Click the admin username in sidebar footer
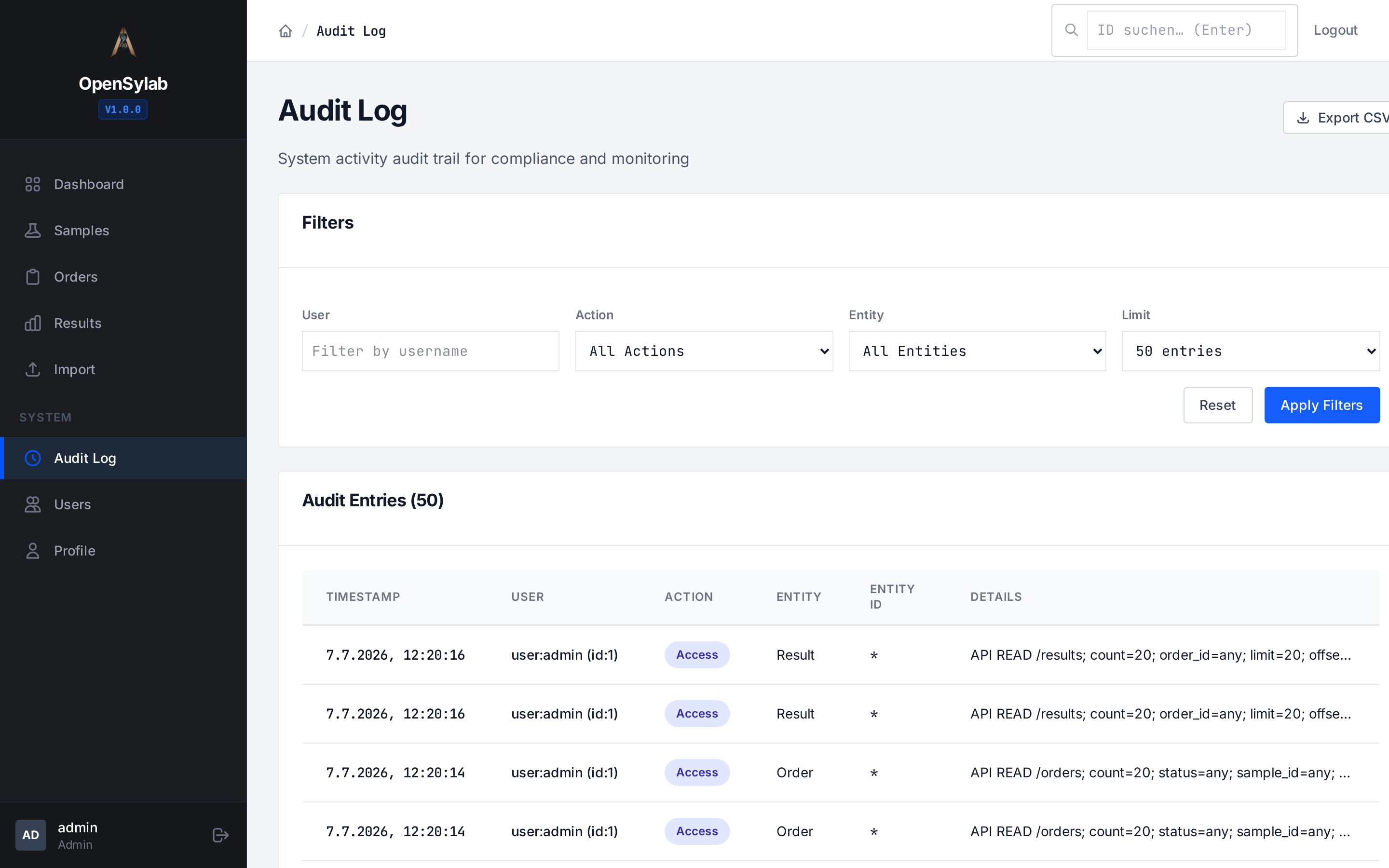This screenshot has width=1389, height=868. (78, 827)
